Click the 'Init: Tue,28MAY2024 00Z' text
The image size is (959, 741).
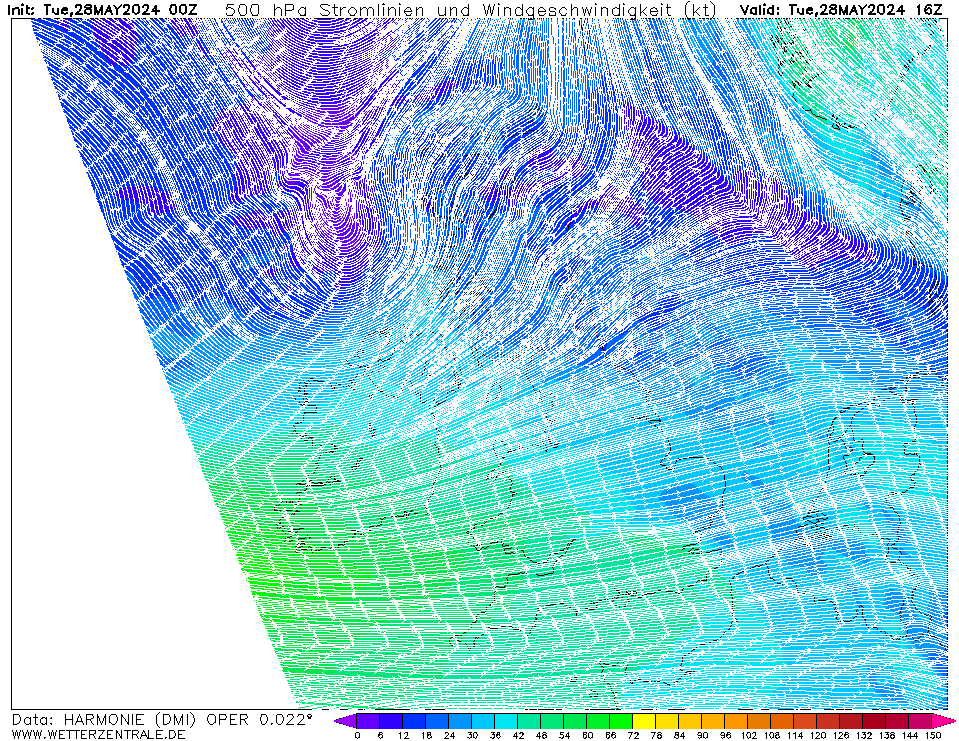pyautogui.click(x=102, y=9)
